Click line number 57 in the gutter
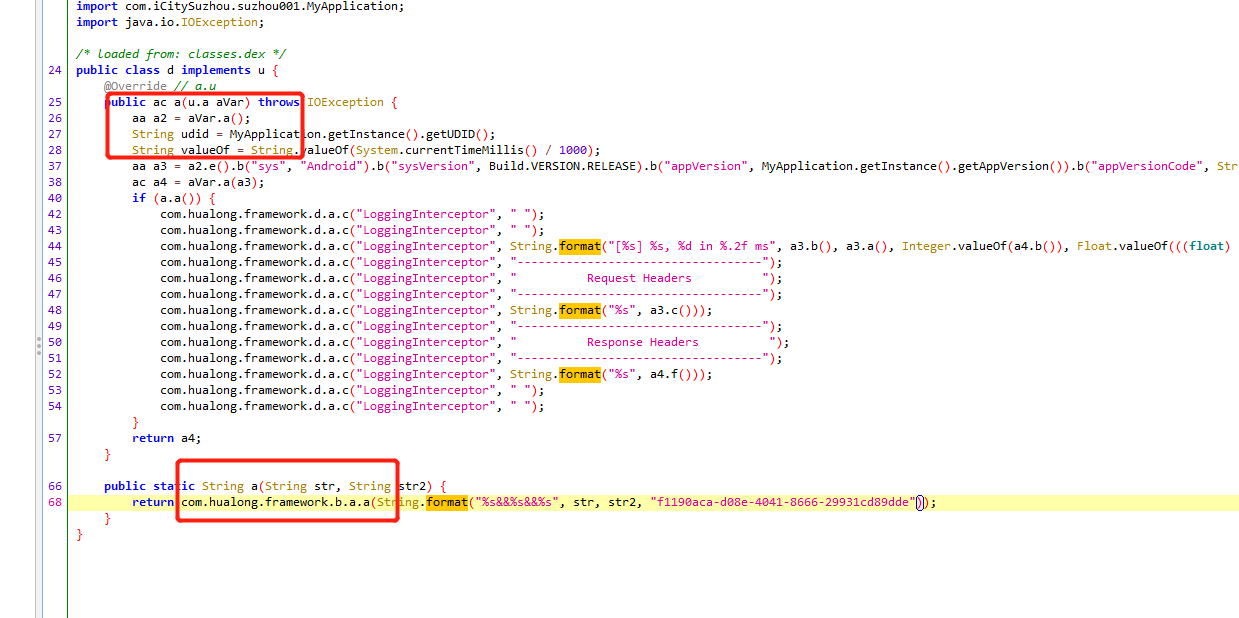Viewport: 1239px width, 618px height. click(54, 438)
